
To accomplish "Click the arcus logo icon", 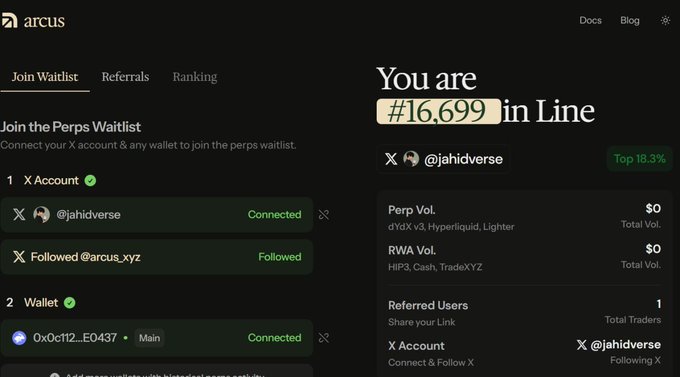I will [x=9, y=20].
